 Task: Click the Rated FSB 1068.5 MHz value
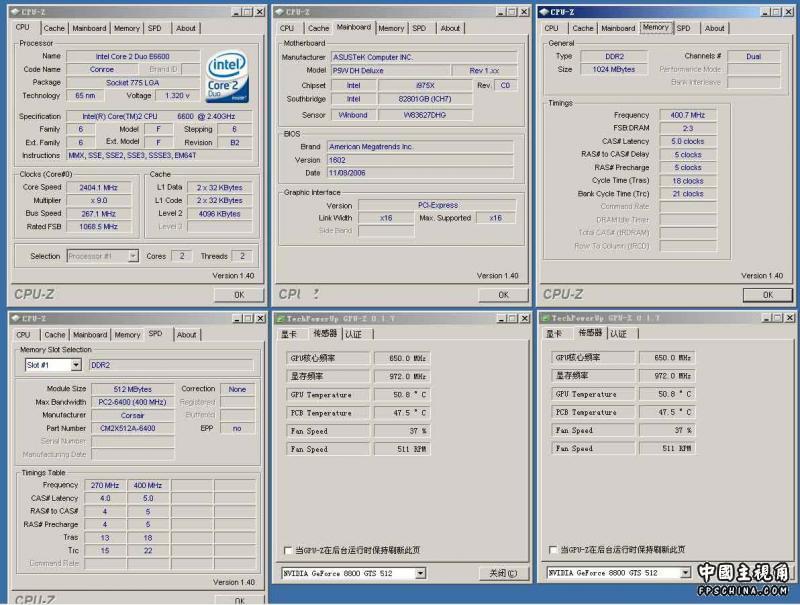98,226
